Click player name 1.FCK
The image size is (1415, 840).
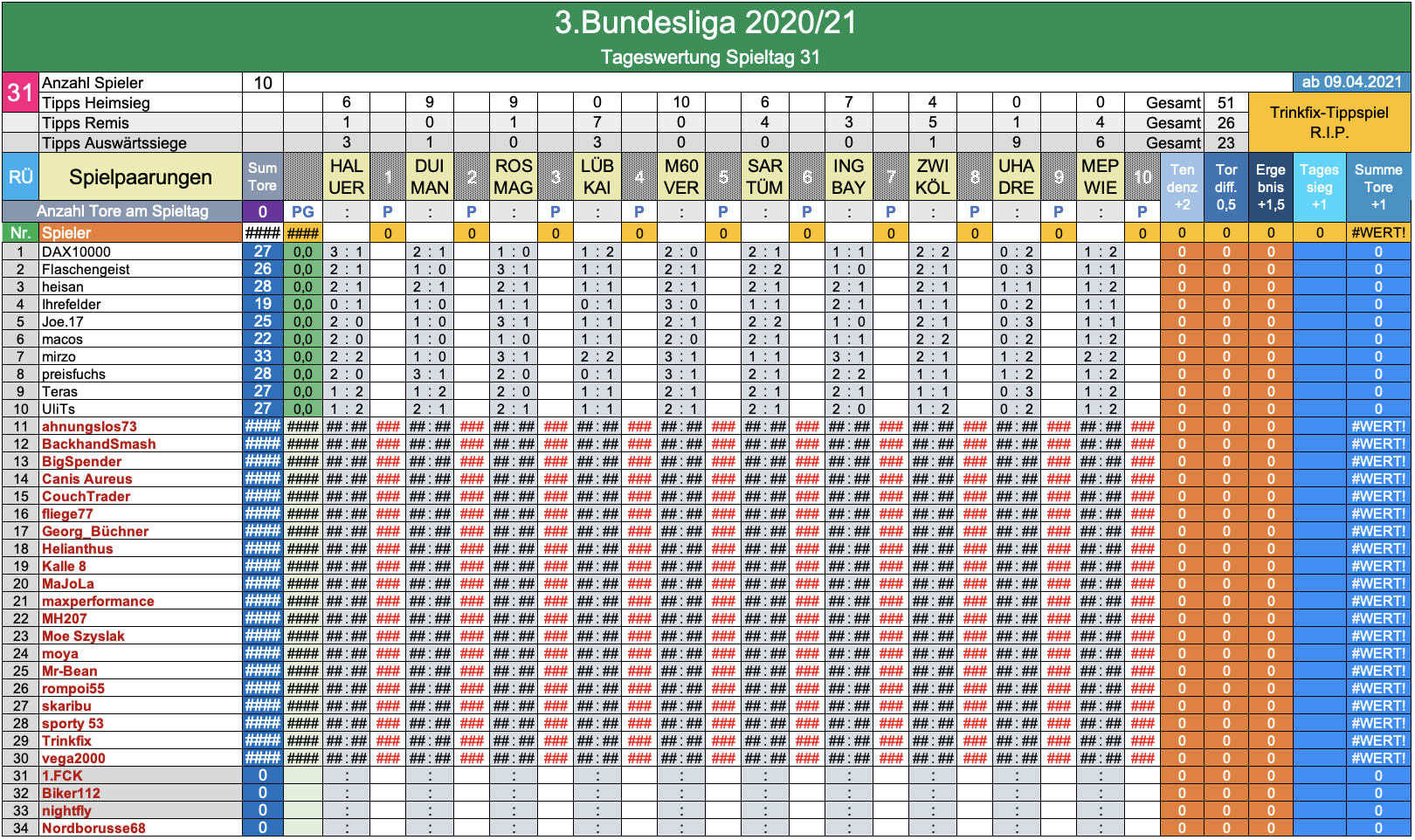click(x=62, y=775)
